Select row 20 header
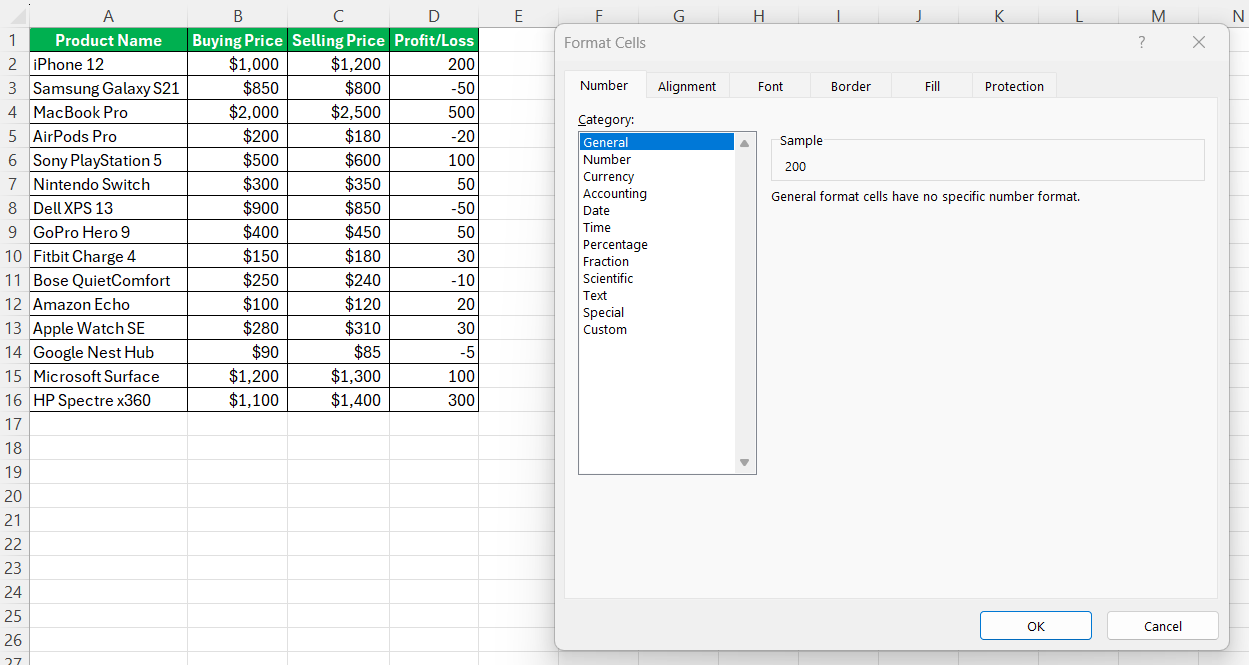 [x=14, y=496]
